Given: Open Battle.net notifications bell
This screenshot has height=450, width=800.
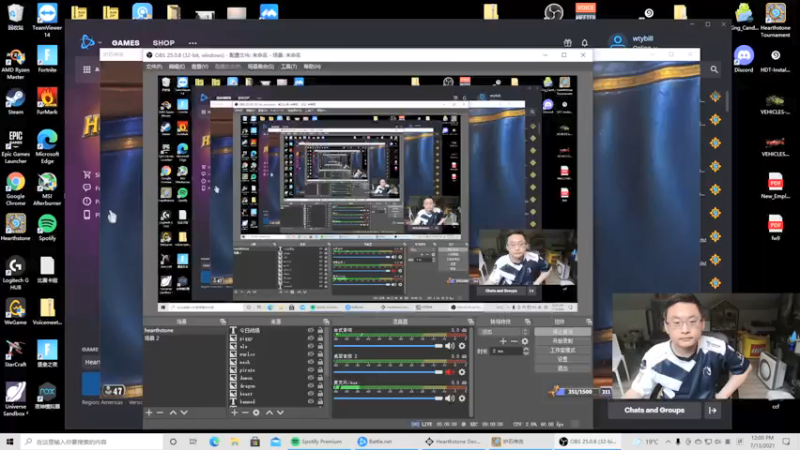Looking at the screenshot, I should [585, 43].
